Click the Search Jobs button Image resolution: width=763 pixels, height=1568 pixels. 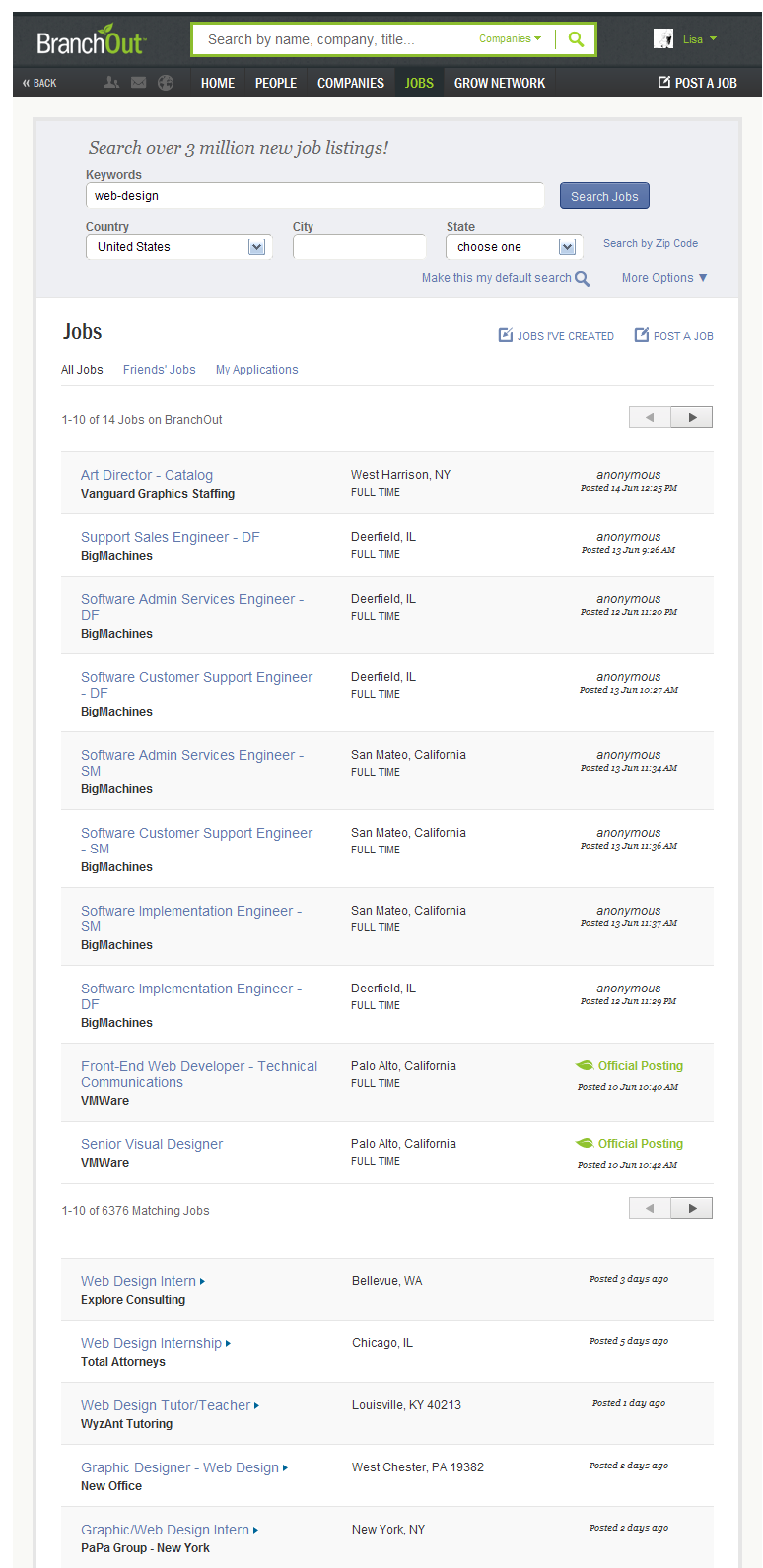[x=604, y=196]
